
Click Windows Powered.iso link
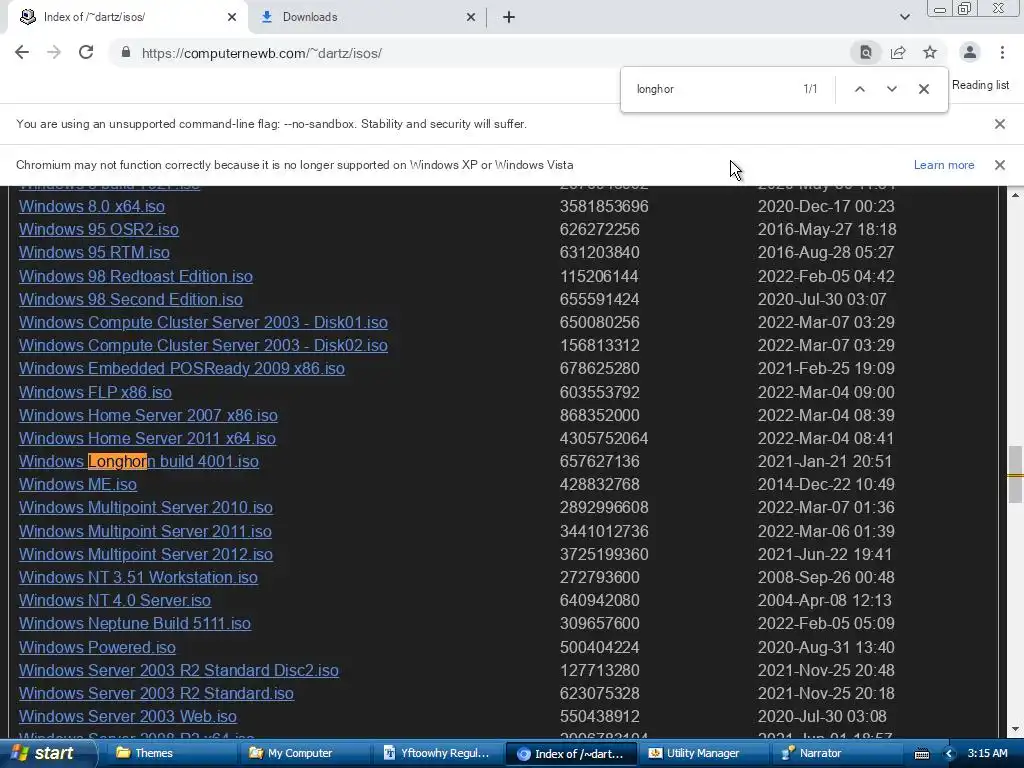point(97,647)
